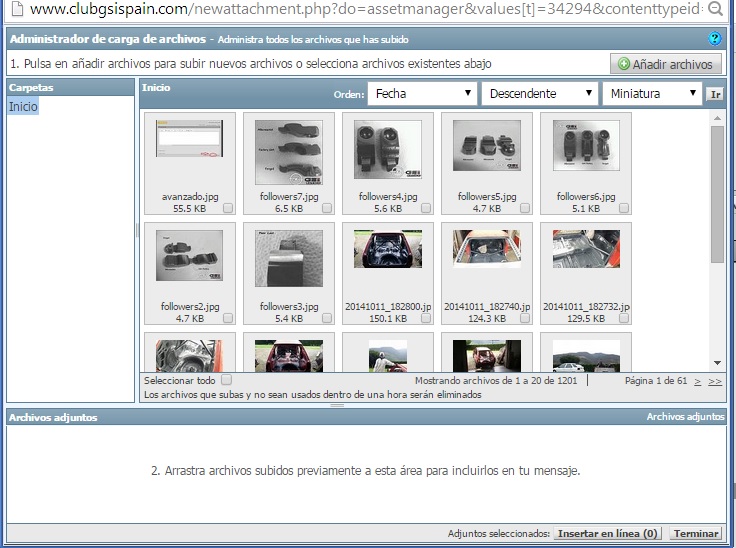Click the Terminar button
This screenshot has height=548, width=736.
[696, 534]
